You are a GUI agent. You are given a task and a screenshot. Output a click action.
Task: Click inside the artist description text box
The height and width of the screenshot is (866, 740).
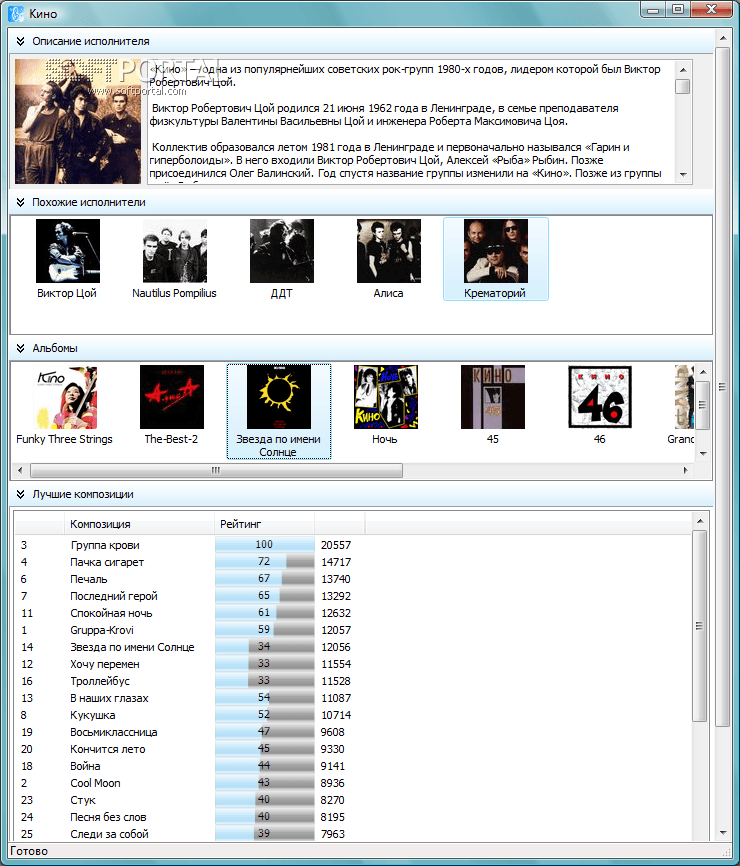tap(411, 122)
